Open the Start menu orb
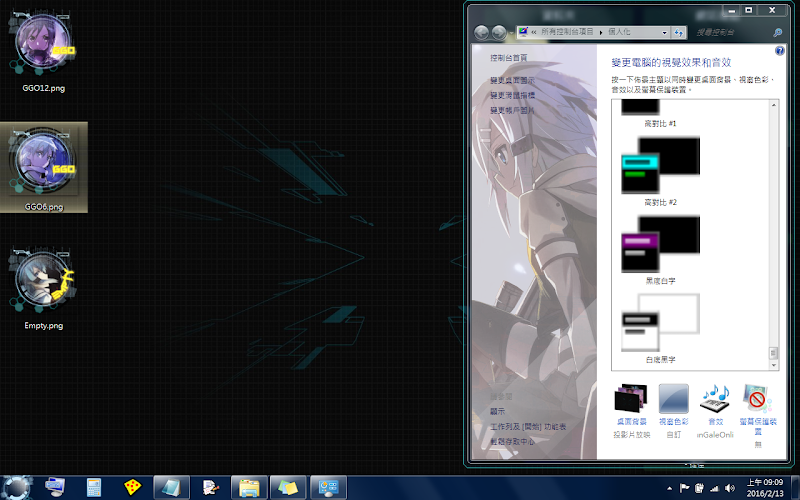800x500 pixels. tap(17, 488)
